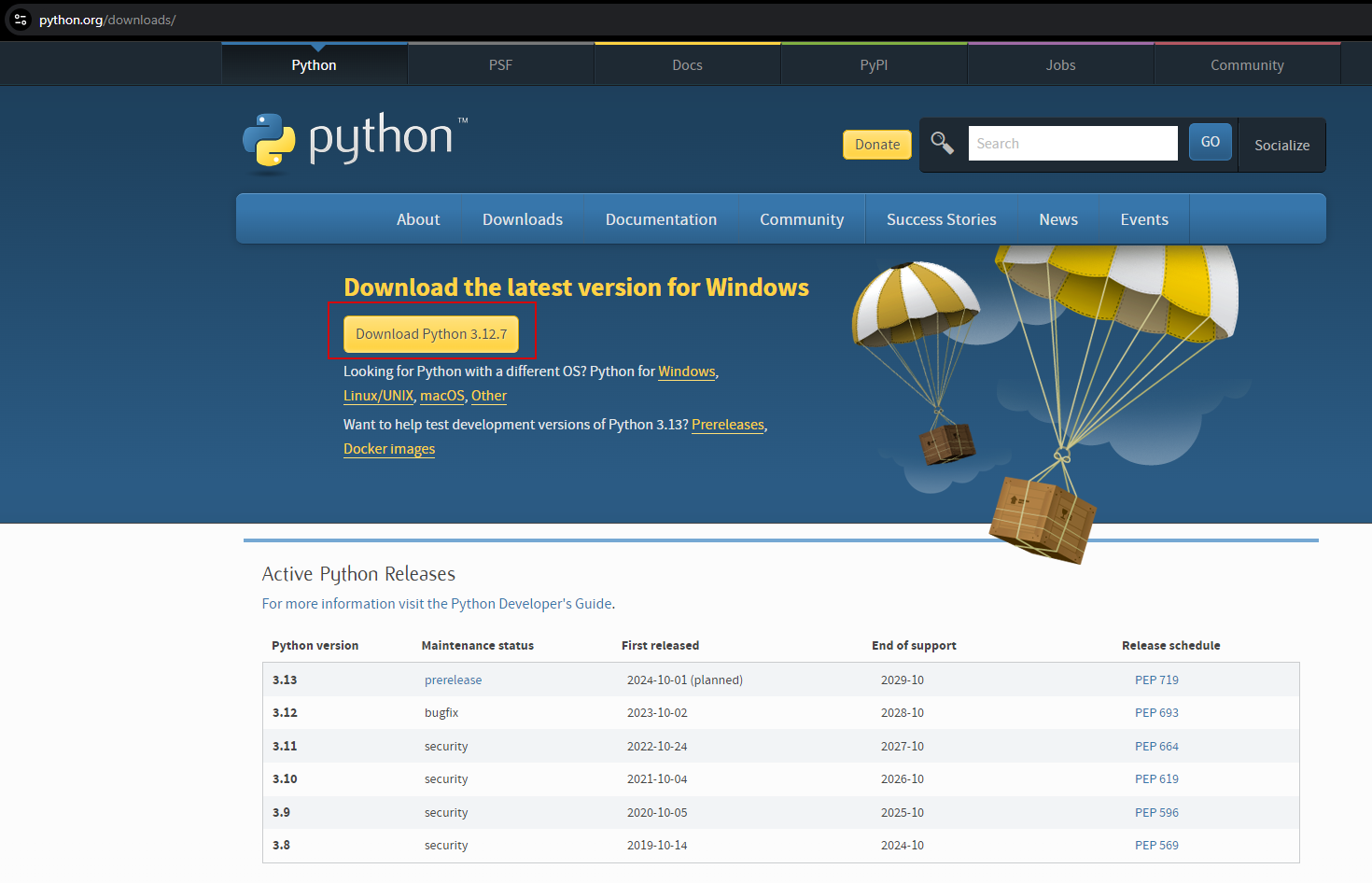Open the Documentation navigation menu
The height and width of the screenshot is (883, 1372).
point(661,219)
